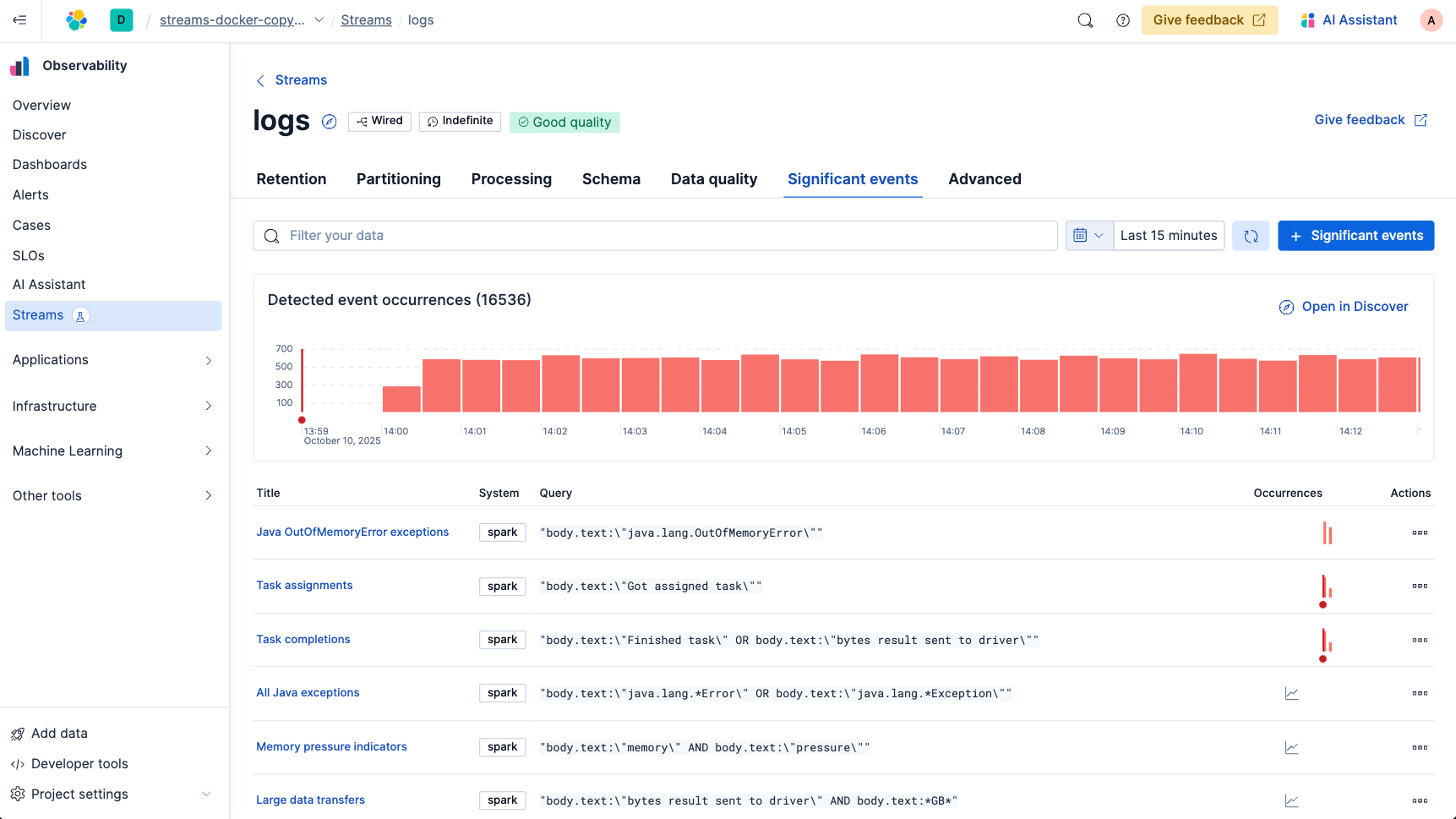This screenshot has height=819, width=1456.
Task: Click the edit icon beside logs title
Action: pyautogui.click(x=330, y=122)
